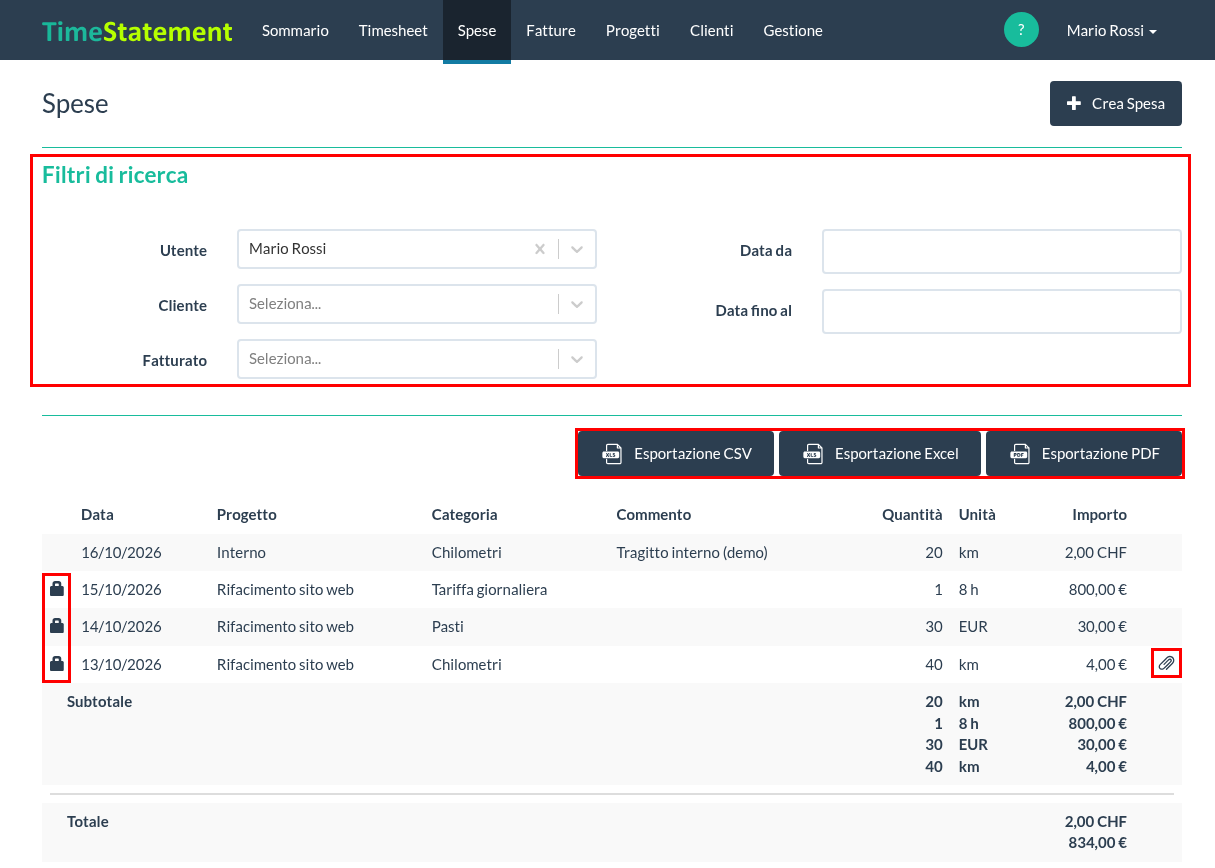
Task: Click the Pasti category cell
Action: [448, 626]
